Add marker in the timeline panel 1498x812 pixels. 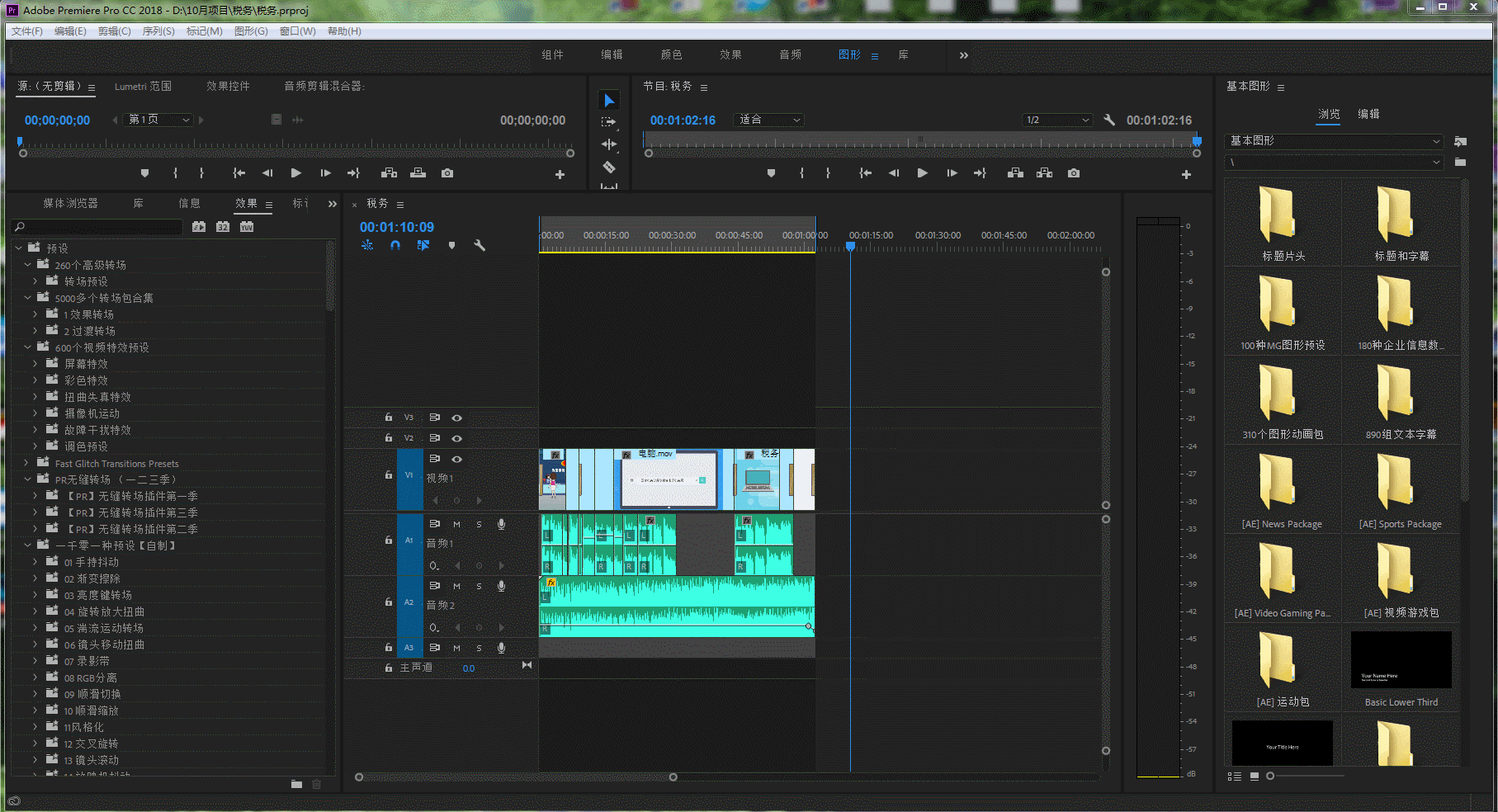[x=451, y=245]
